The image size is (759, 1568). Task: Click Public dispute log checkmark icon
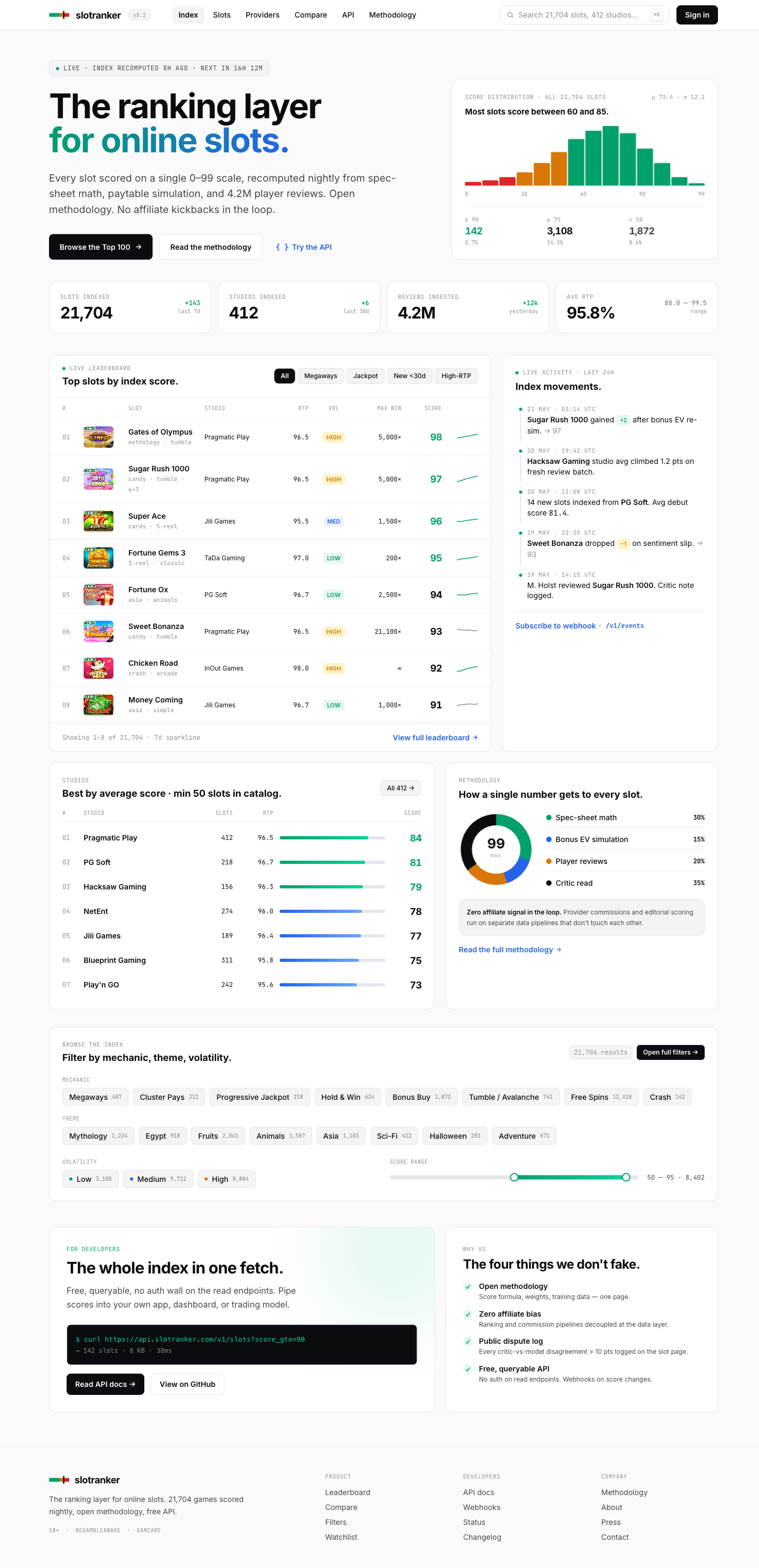coord(468,1342)
